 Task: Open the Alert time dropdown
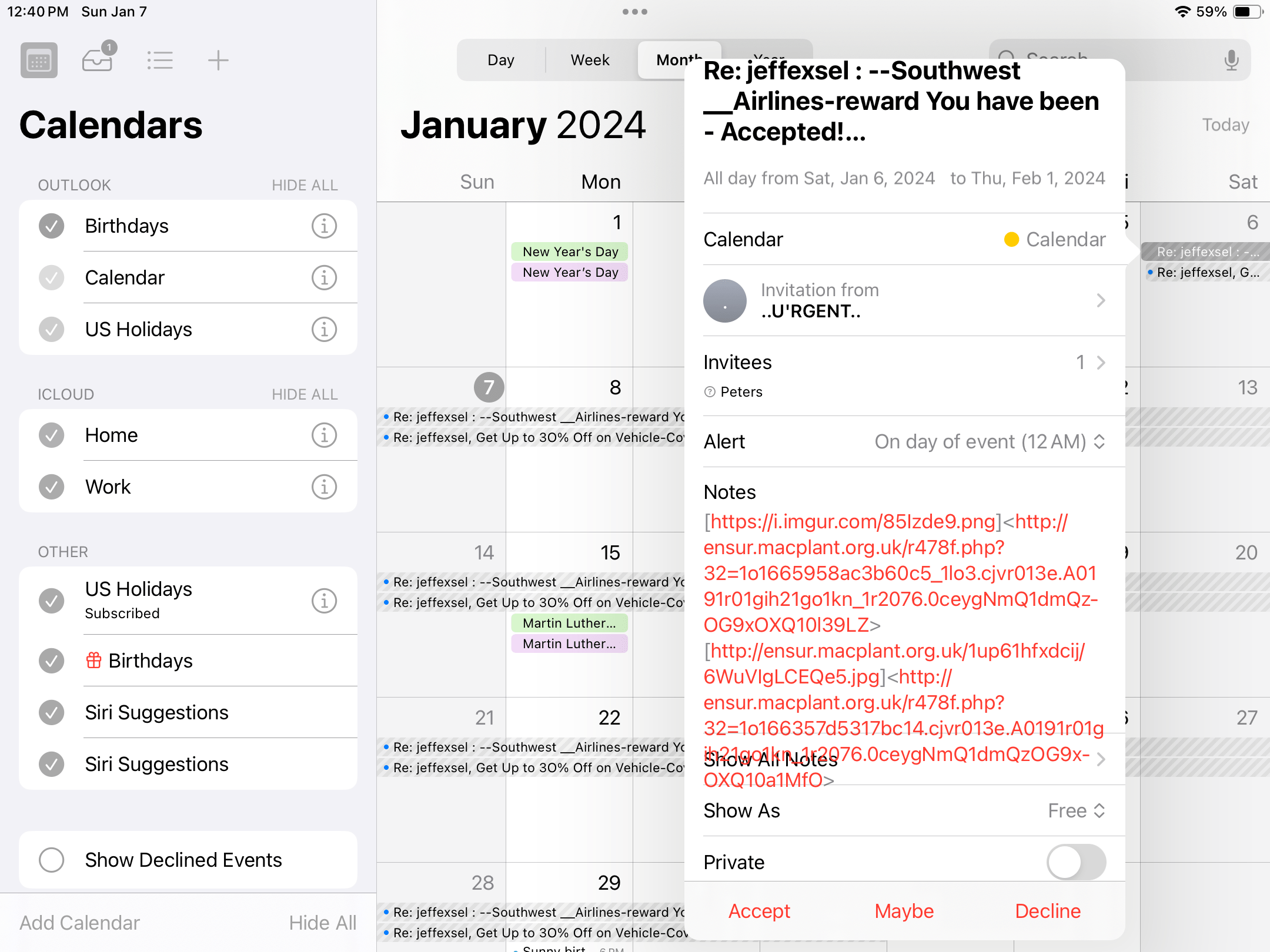pos(990,442)
